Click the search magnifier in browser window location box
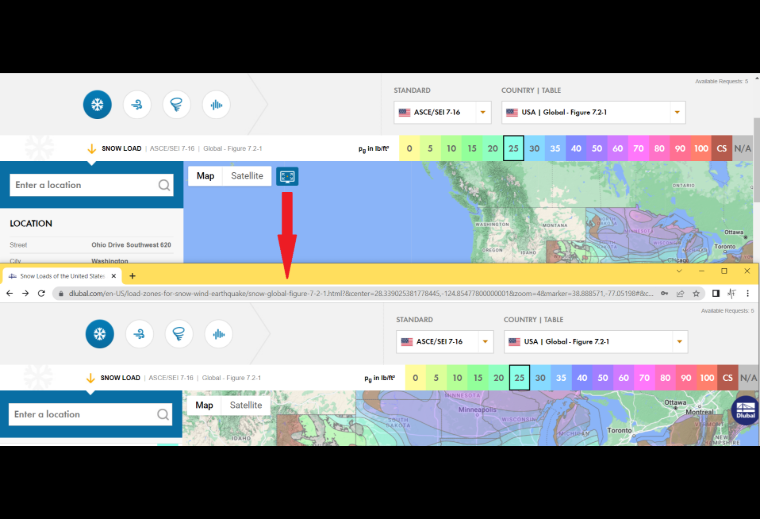Image resolution: width=760 pixels, height=519 pixels. pos(163,414)
